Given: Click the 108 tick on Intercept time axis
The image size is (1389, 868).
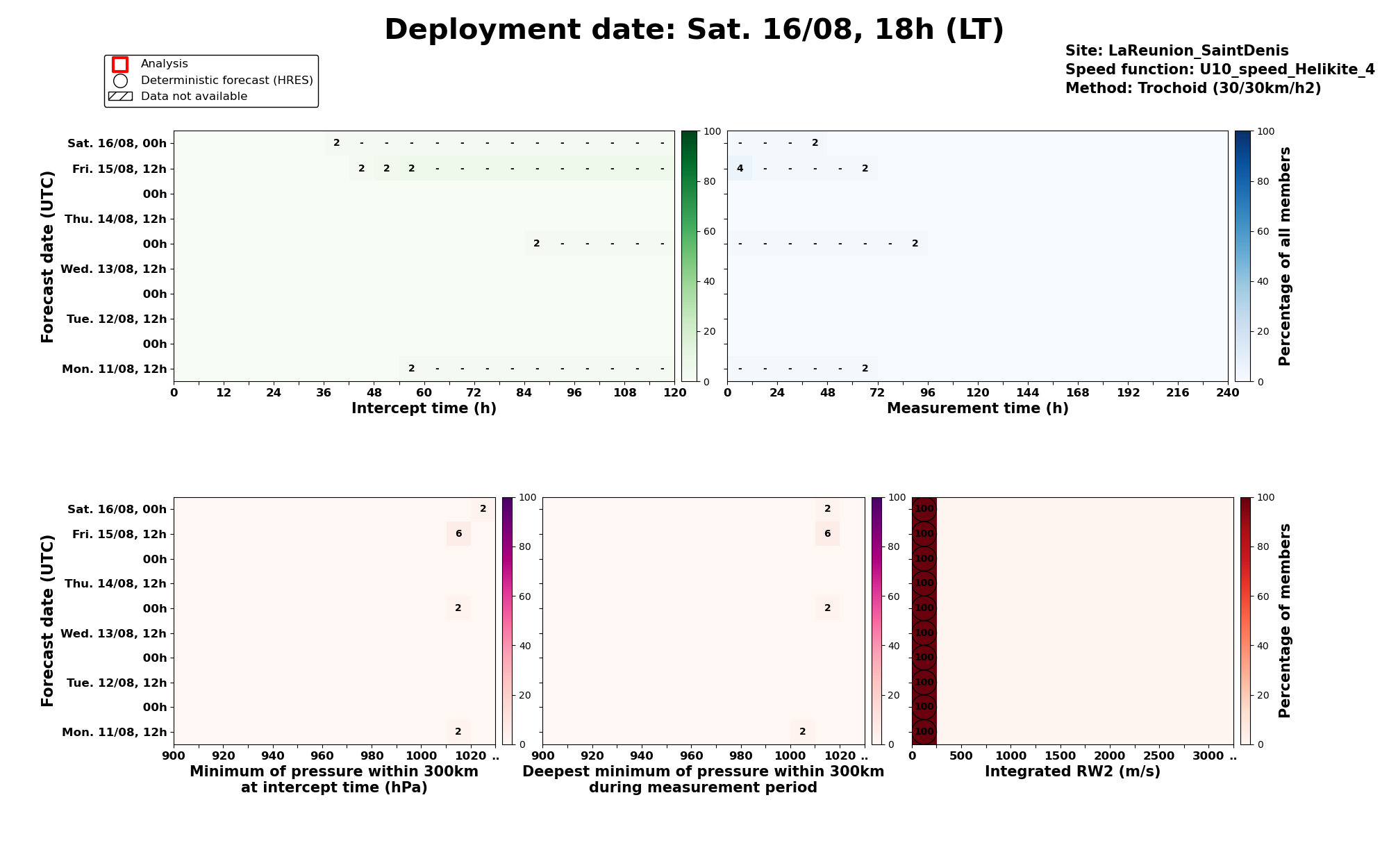Looking at the screenshot, I should 624,393.
